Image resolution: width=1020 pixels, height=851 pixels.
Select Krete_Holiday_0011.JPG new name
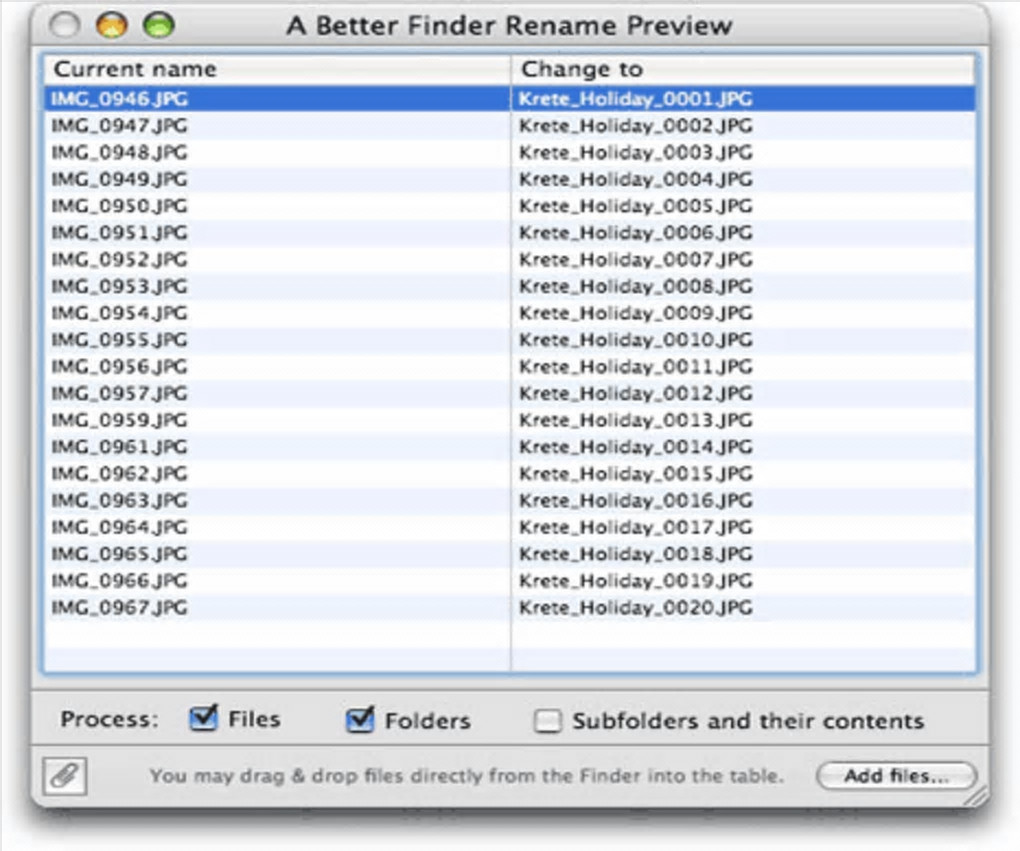click(636, 366)
